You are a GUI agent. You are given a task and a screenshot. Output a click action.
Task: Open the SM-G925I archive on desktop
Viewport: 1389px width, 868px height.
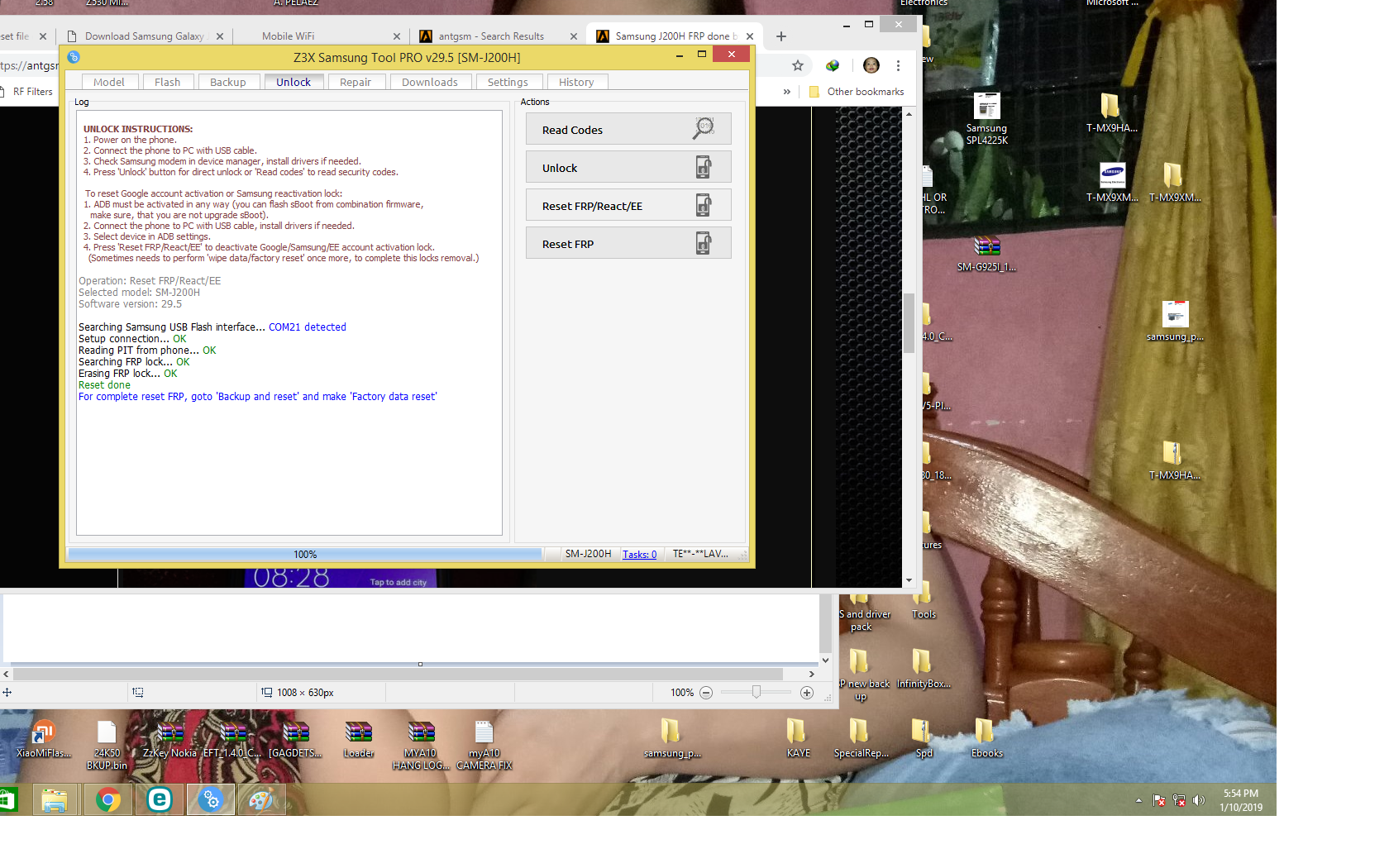coord(986,253)
